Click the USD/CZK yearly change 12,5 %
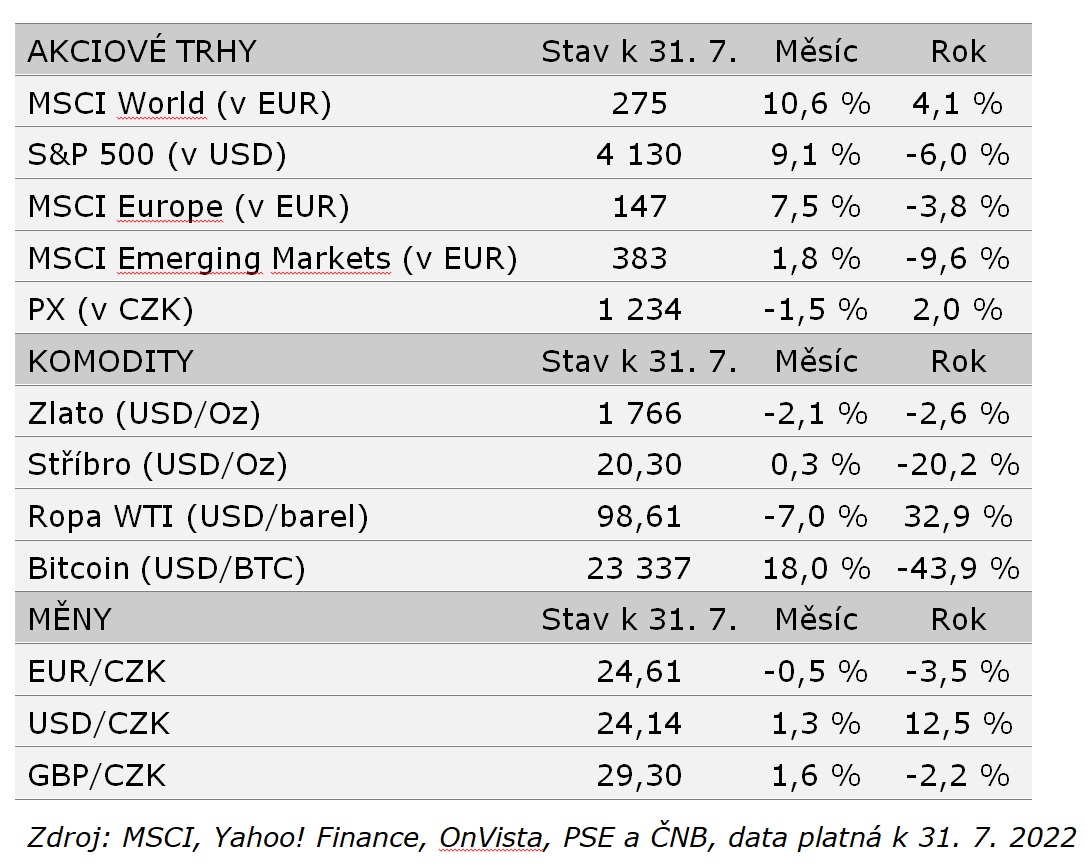The image size is (1087, 866). coord(957,724)
